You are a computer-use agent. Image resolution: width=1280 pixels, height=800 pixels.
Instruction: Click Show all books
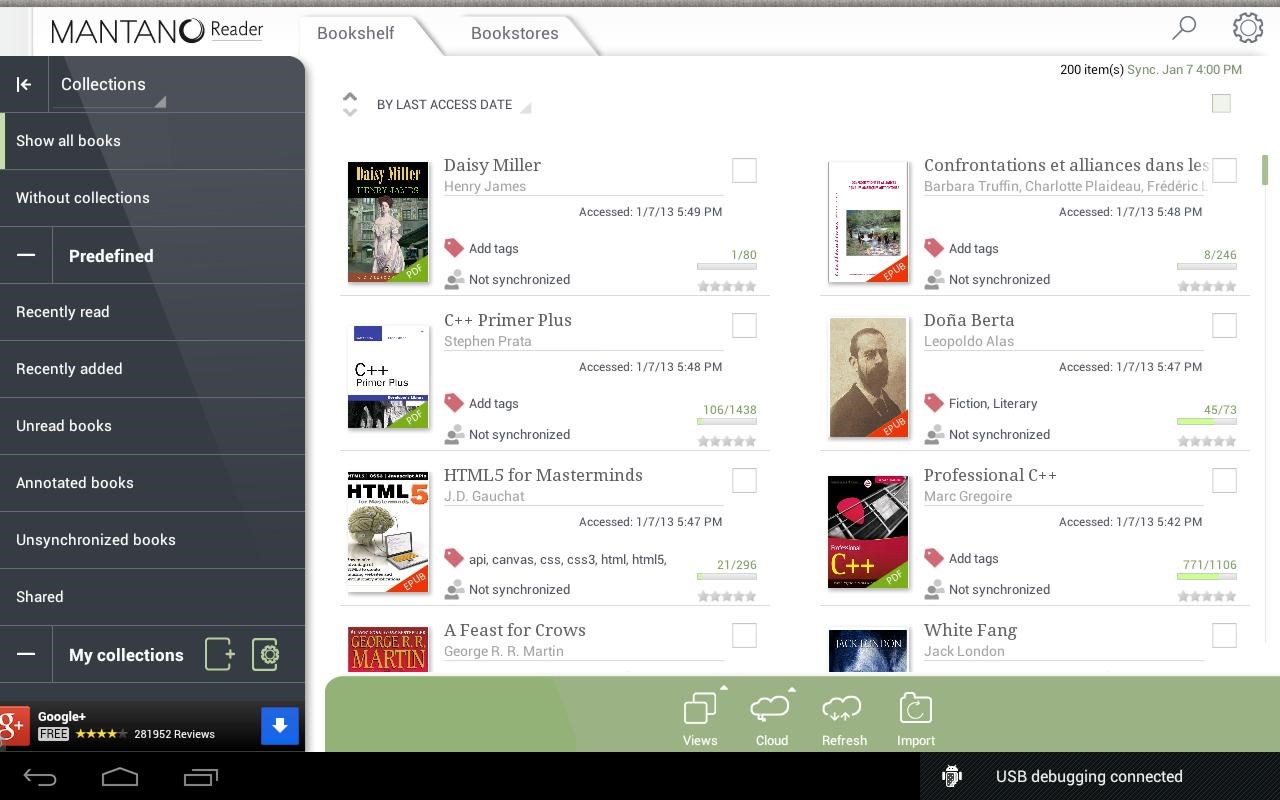coord(68,140)
